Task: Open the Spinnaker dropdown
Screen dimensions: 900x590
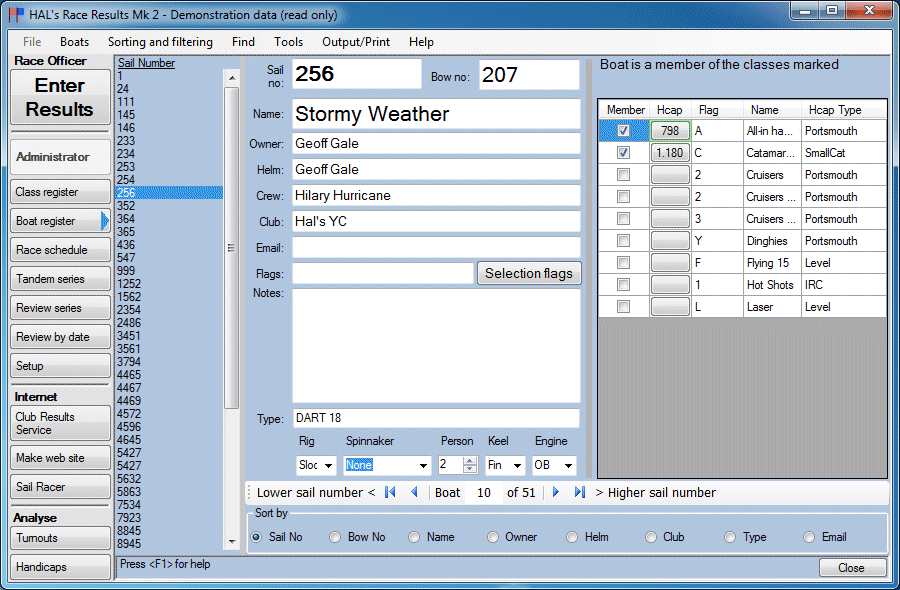Action: (x=423, y=465)
